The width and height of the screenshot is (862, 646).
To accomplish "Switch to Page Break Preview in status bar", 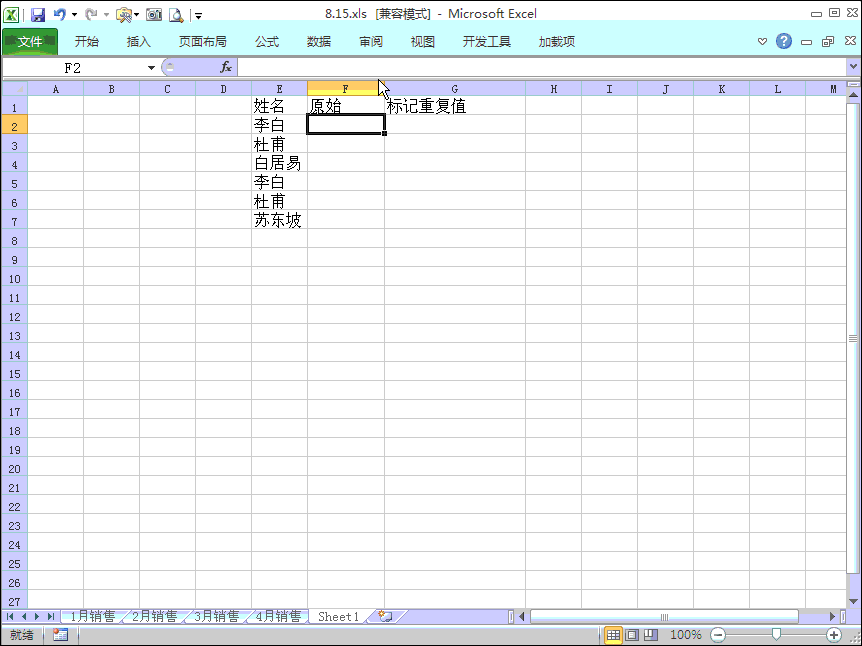I will point(651,635).
